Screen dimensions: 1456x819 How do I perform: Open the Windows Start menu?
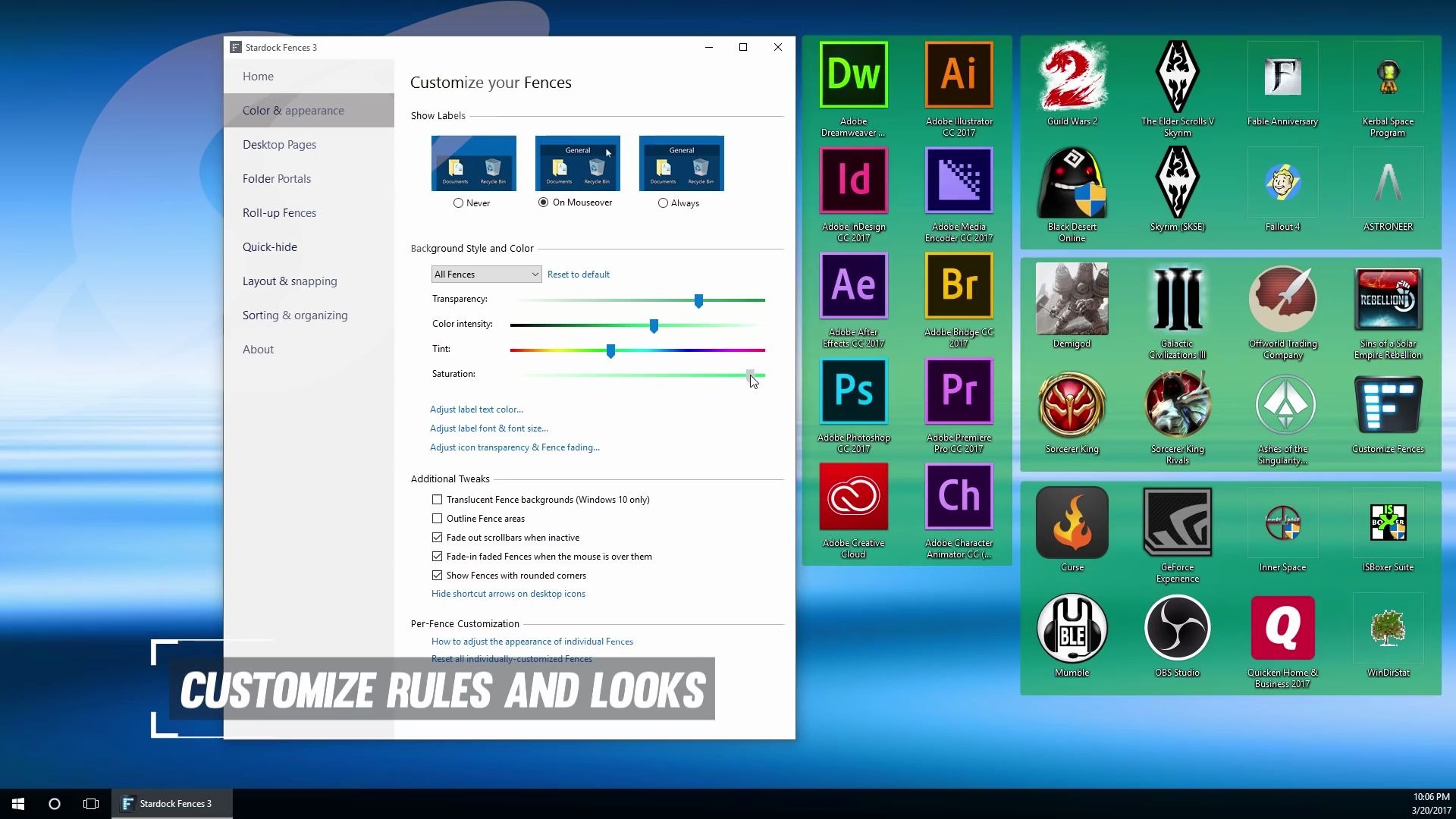click(18, 804)
